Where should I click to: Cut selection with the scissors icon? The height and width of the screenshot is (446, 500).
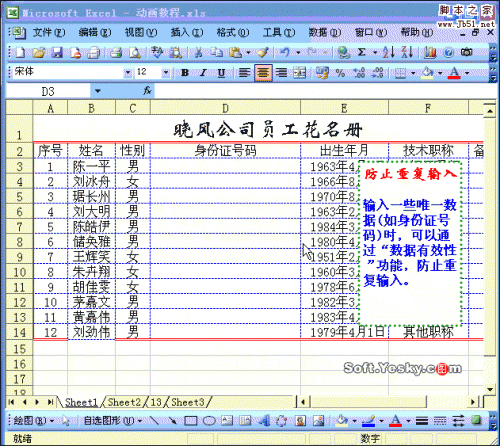click(x=198, y=52)
